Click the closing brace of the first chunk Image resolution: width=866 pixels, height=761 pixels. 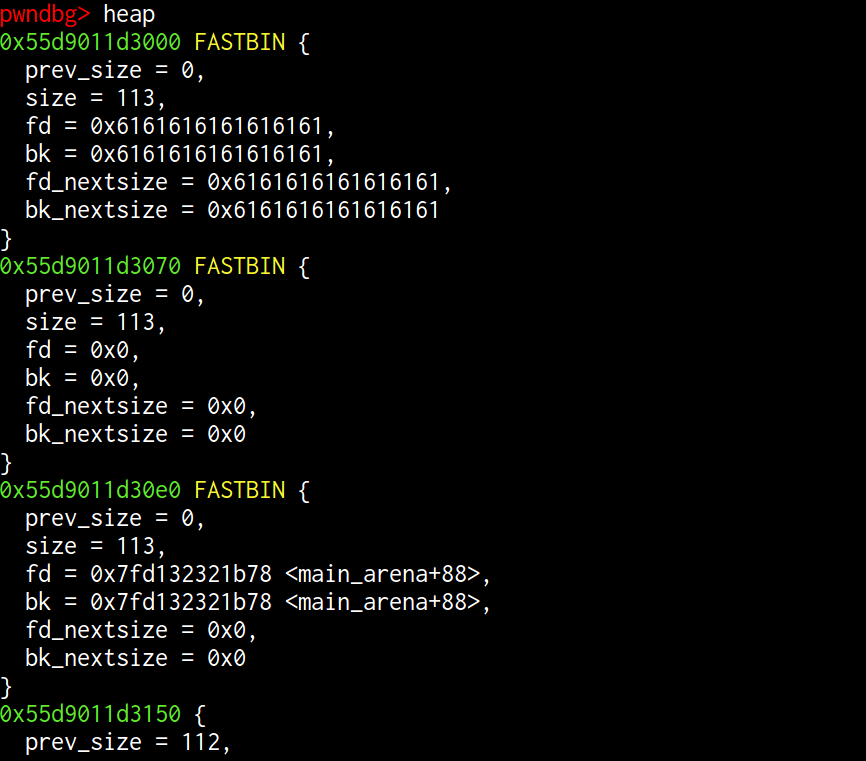coord(6,238)
